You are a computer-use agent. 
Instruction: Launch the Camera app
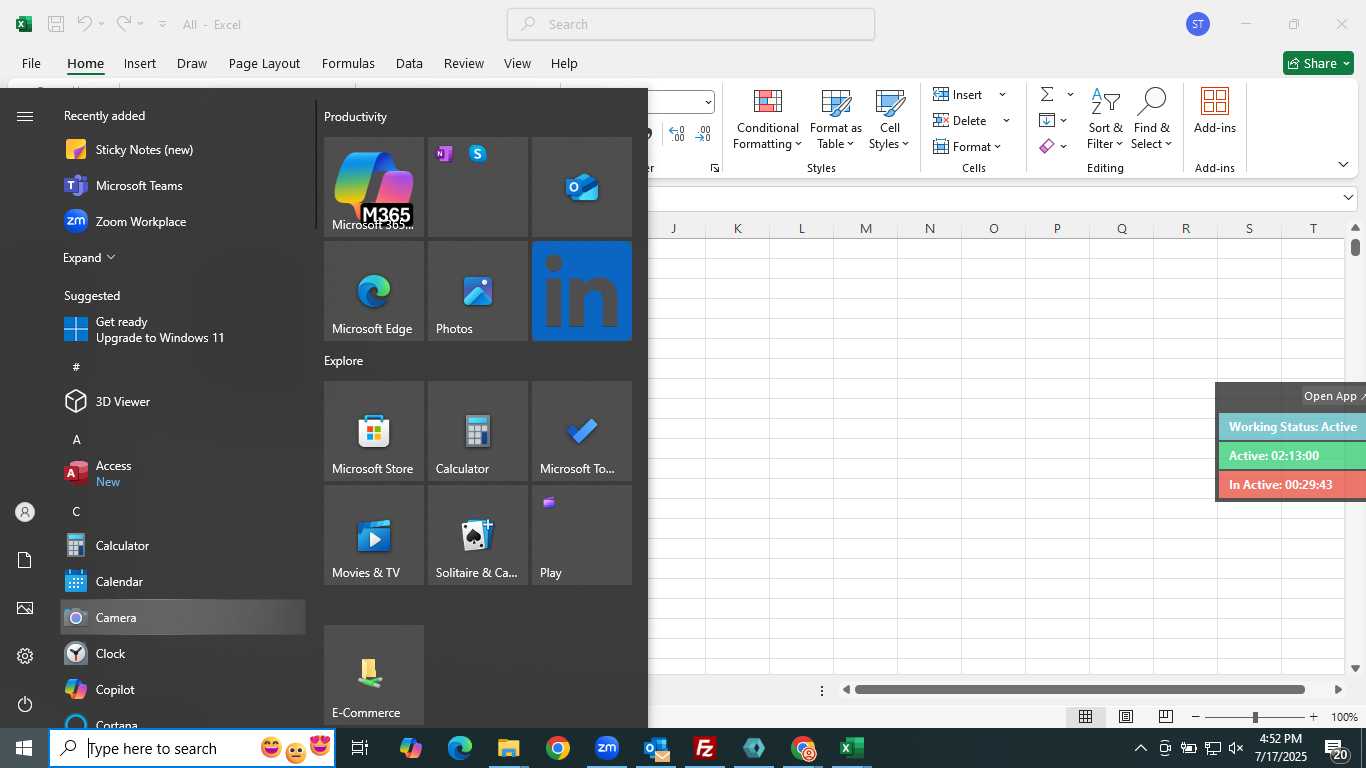pos(183,618)
